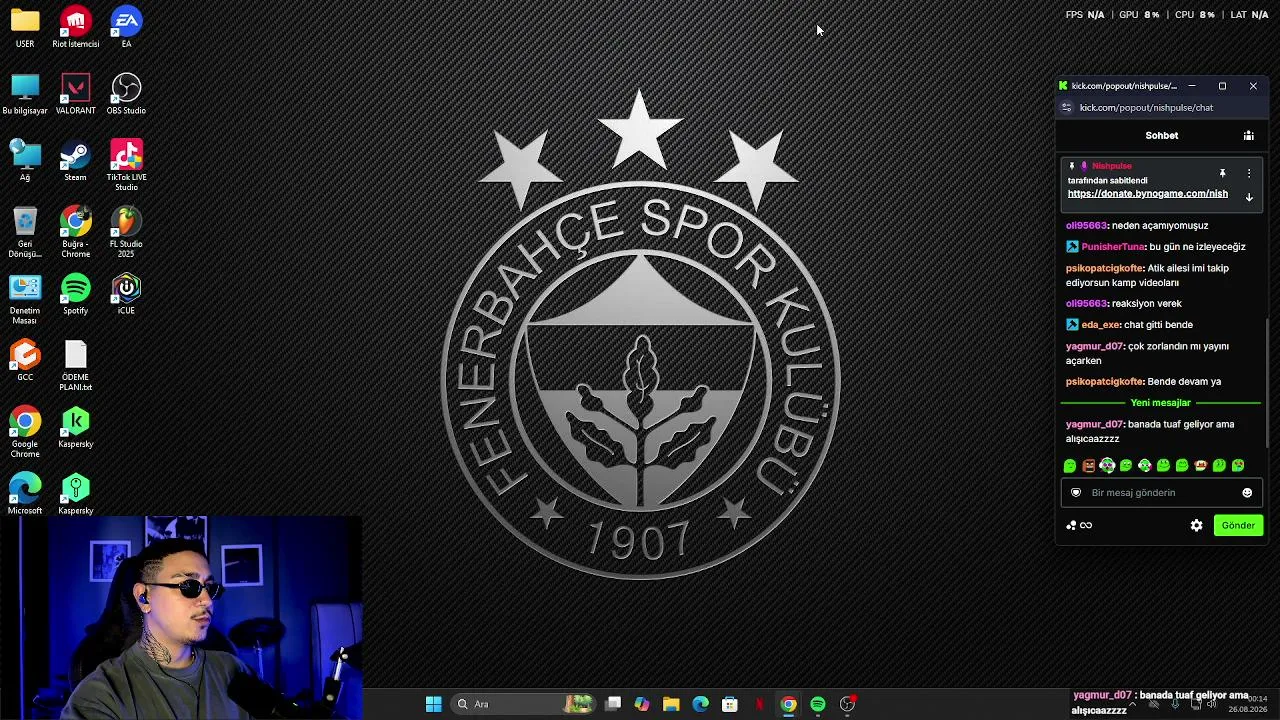Select the Ağ network desktop icon

click(25, 161)
